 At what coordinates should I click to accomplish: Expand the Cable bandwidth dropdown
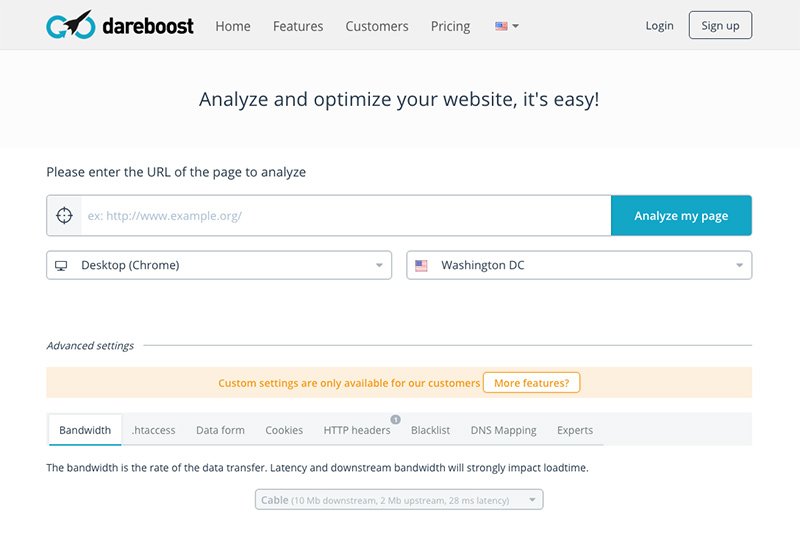coord(399,499)
